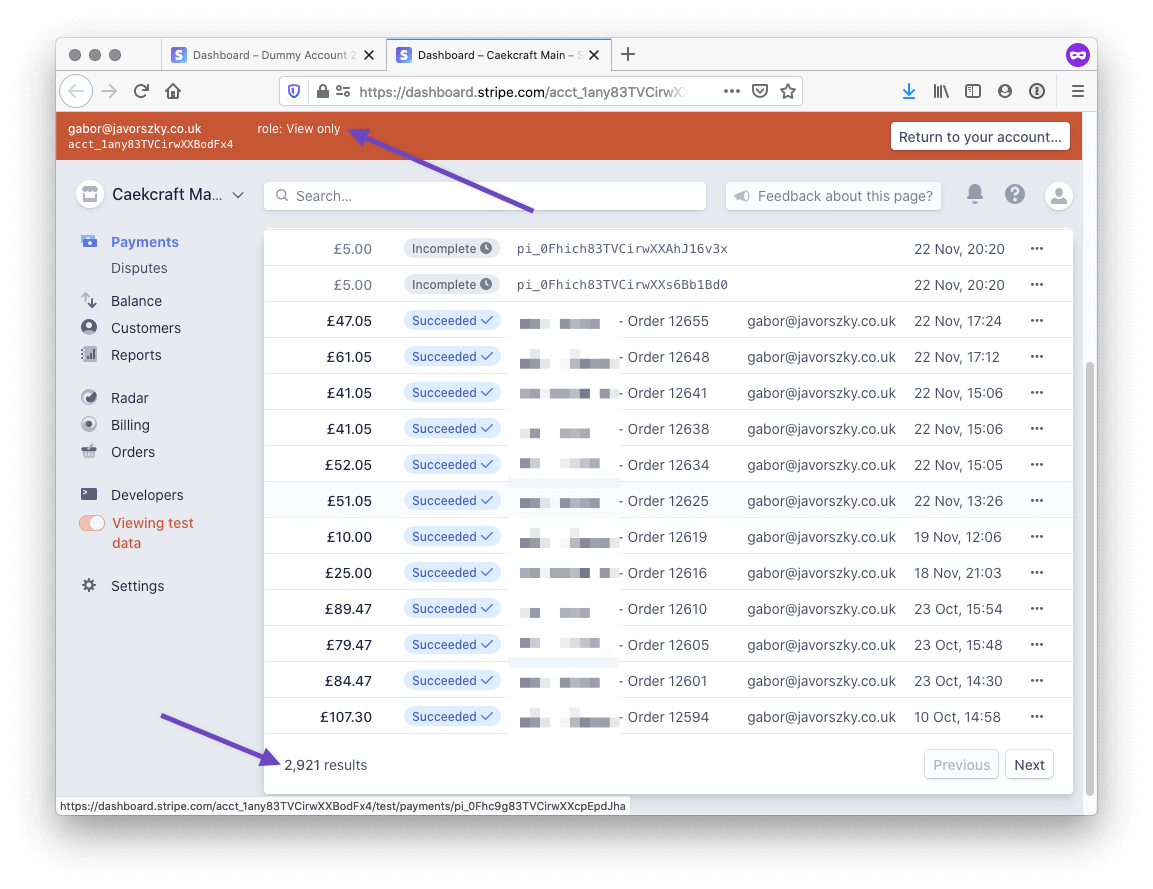Select Payments in the sidebar
The height and width of the screenshot is (889, 1153).
coord(146,242)
